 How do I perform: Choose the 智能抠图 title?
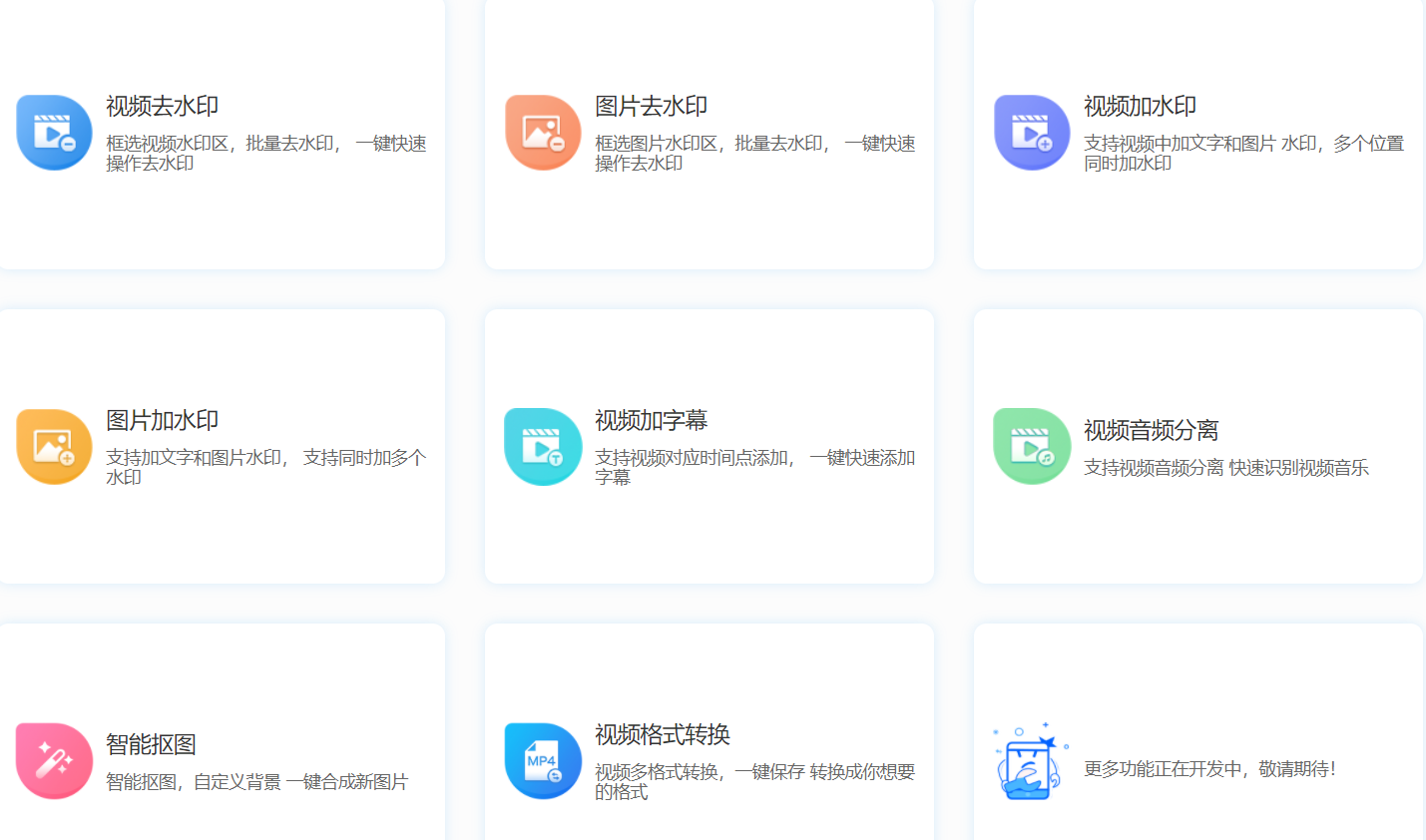151,744
